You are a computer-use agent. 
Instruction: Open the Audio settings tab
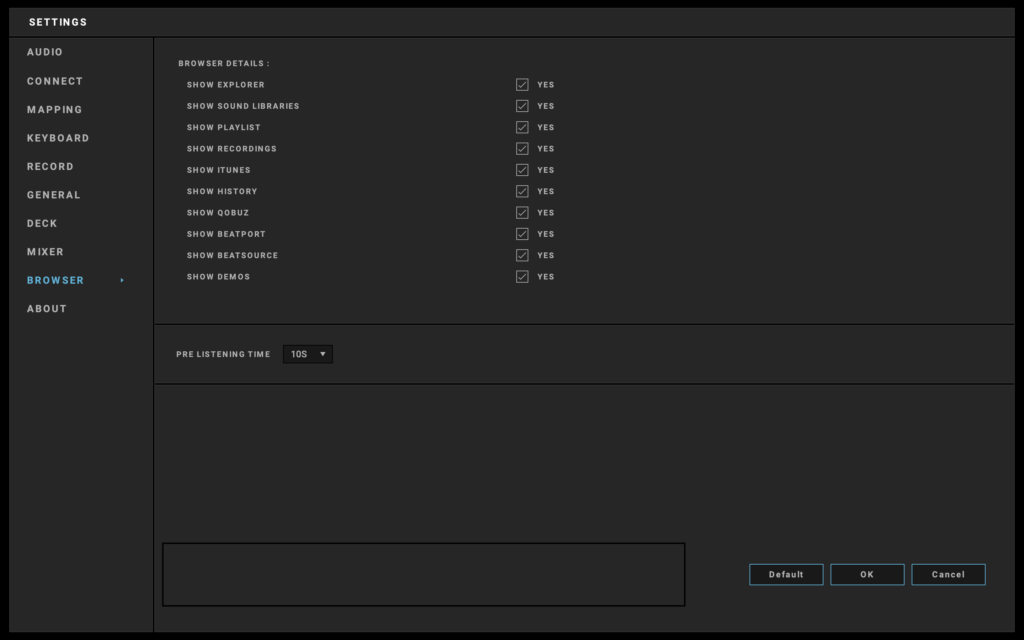[x=45, y=52]
